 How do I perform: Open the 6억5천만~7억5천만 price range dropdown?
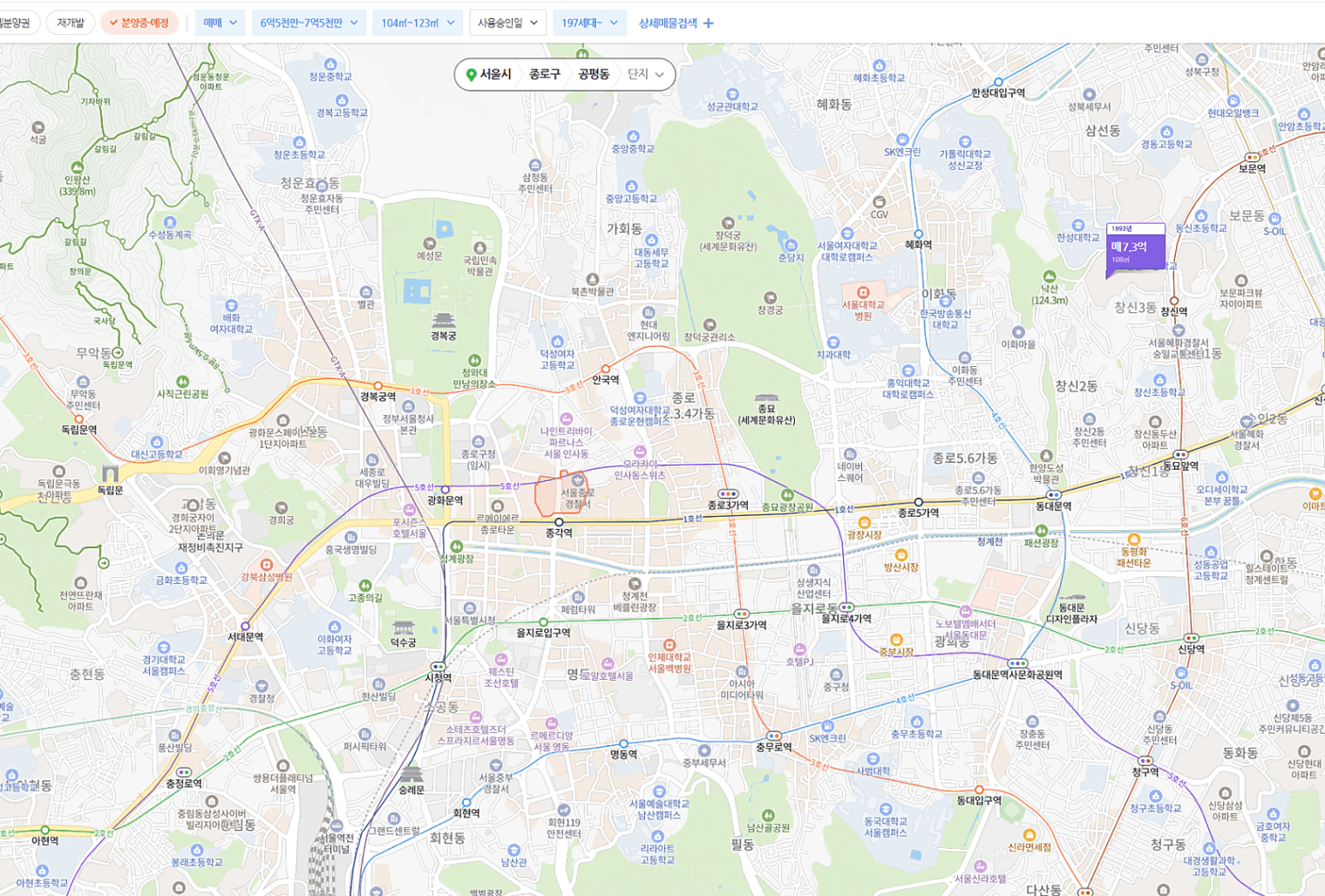[x=309, y=23]
